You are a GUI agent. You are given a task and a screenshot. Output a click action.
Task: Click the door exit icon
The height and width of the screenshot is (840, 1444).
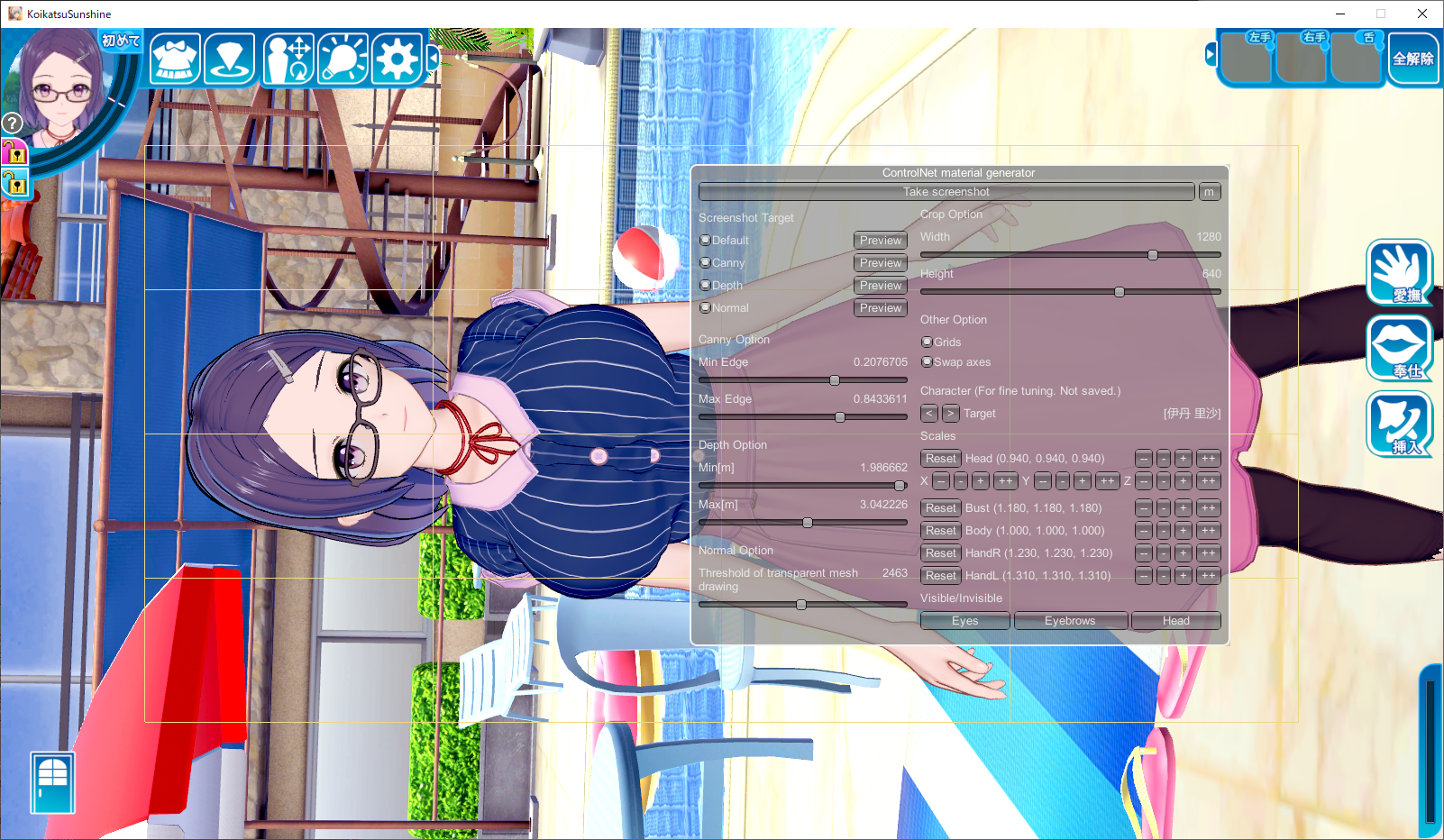pos(53,782)
